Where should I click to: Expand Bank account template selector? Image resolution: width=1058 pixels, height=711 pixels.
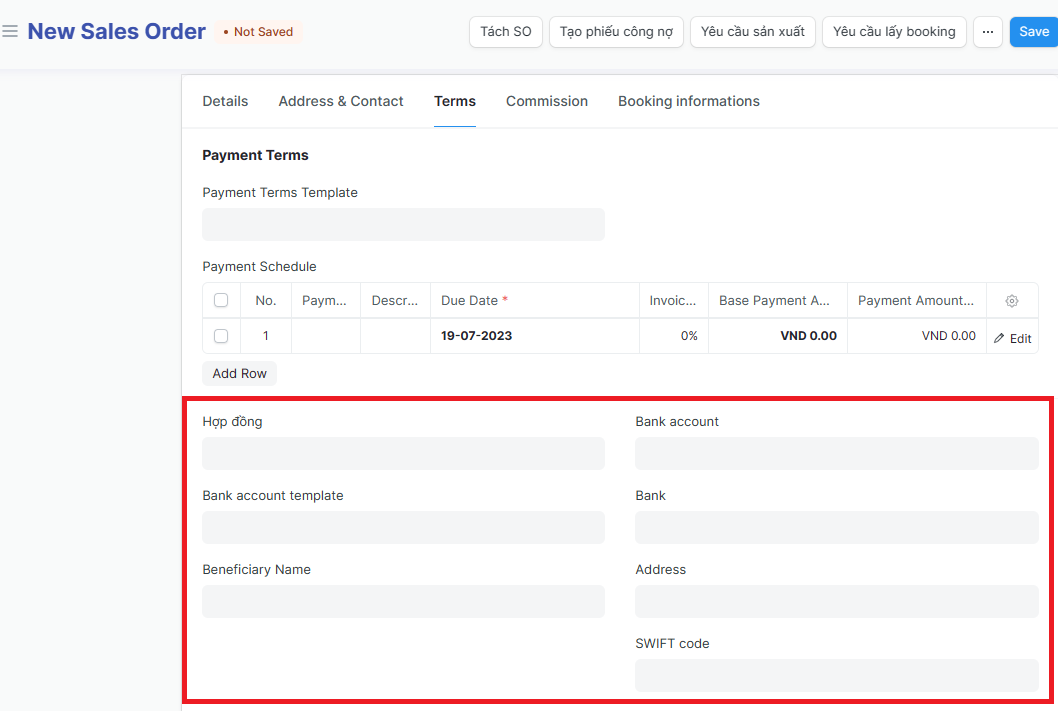point(403,527)
